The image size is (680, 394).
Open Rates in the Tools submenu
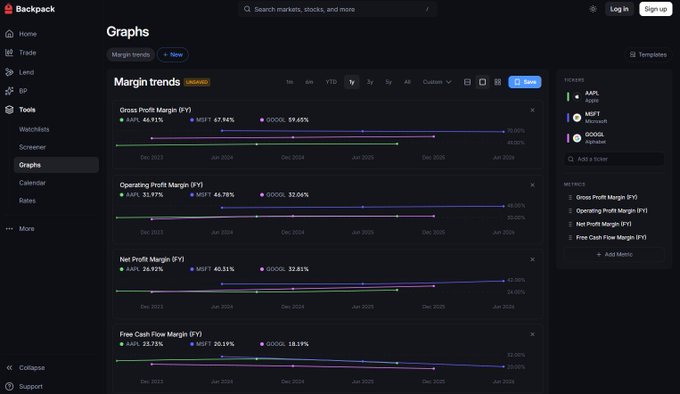point(27,201)
